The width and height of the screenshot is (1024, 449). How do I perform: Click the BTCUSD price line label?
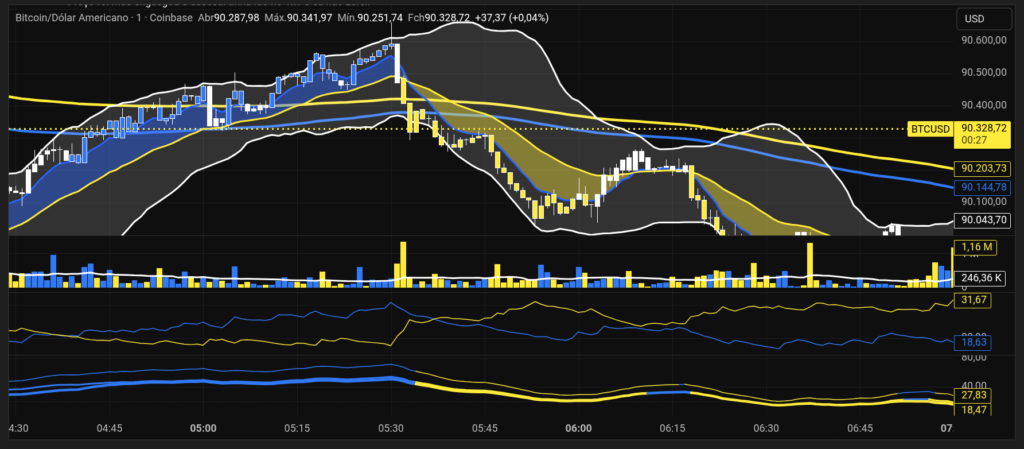930,129
